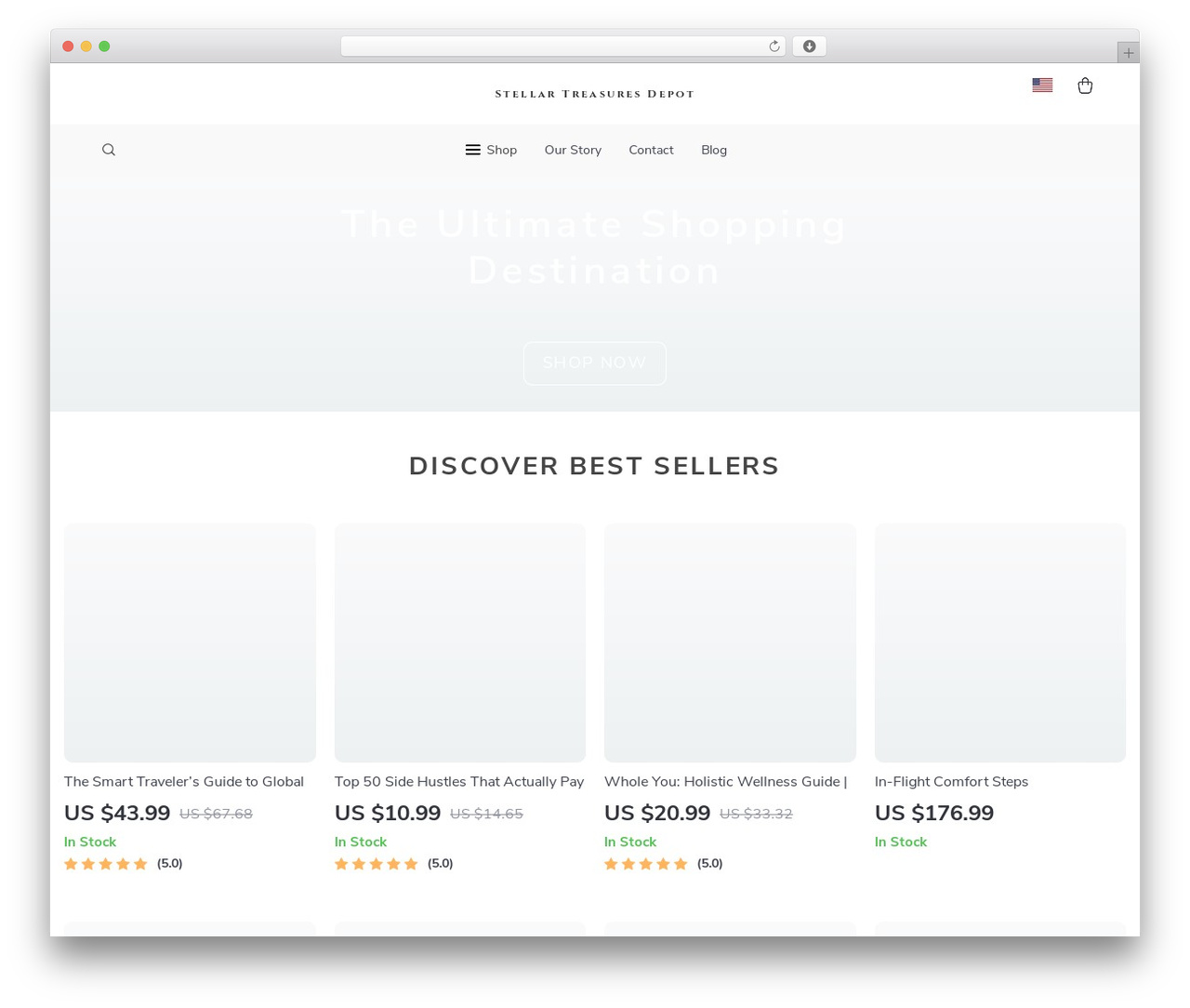Click the US $10.99 price
This screenshot has width=1190, height=1008.
click(388, 813)
